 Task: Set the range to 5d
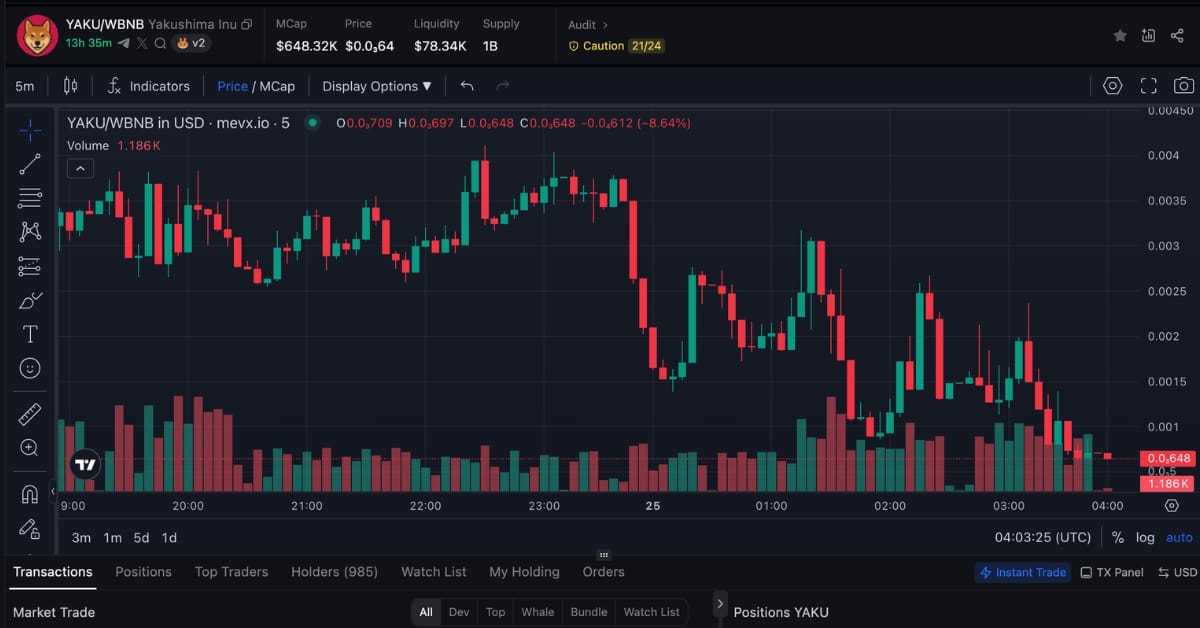click(x=141, y=537)
